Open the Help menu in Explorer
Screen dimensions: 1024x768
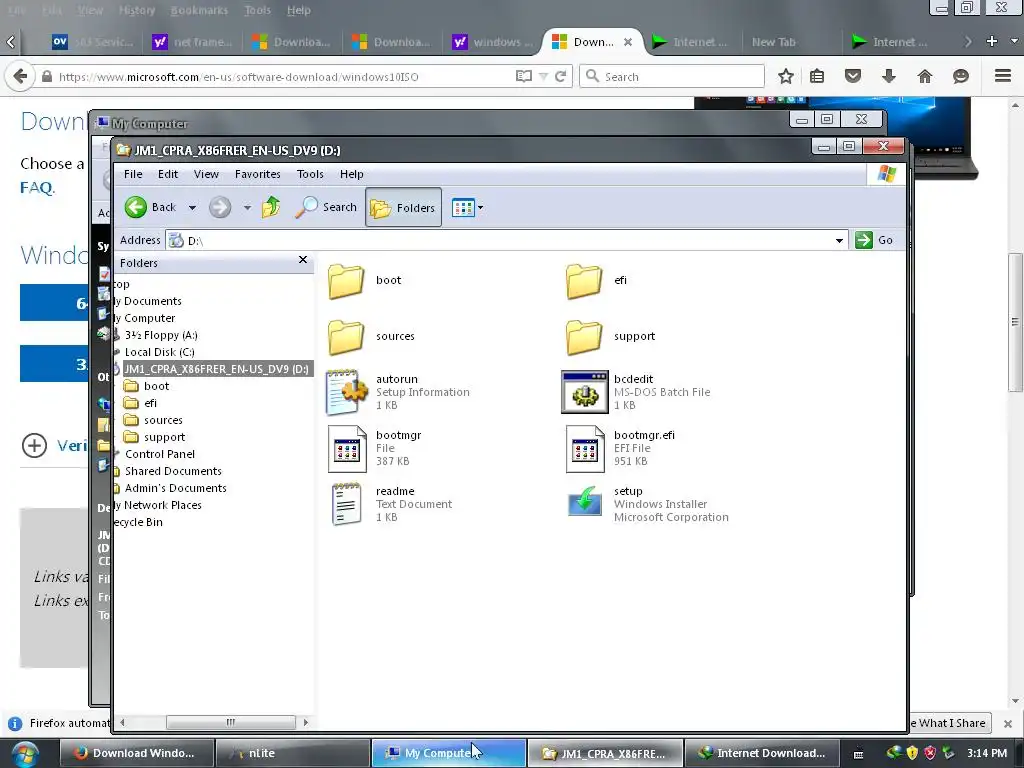tap(351, 174)
